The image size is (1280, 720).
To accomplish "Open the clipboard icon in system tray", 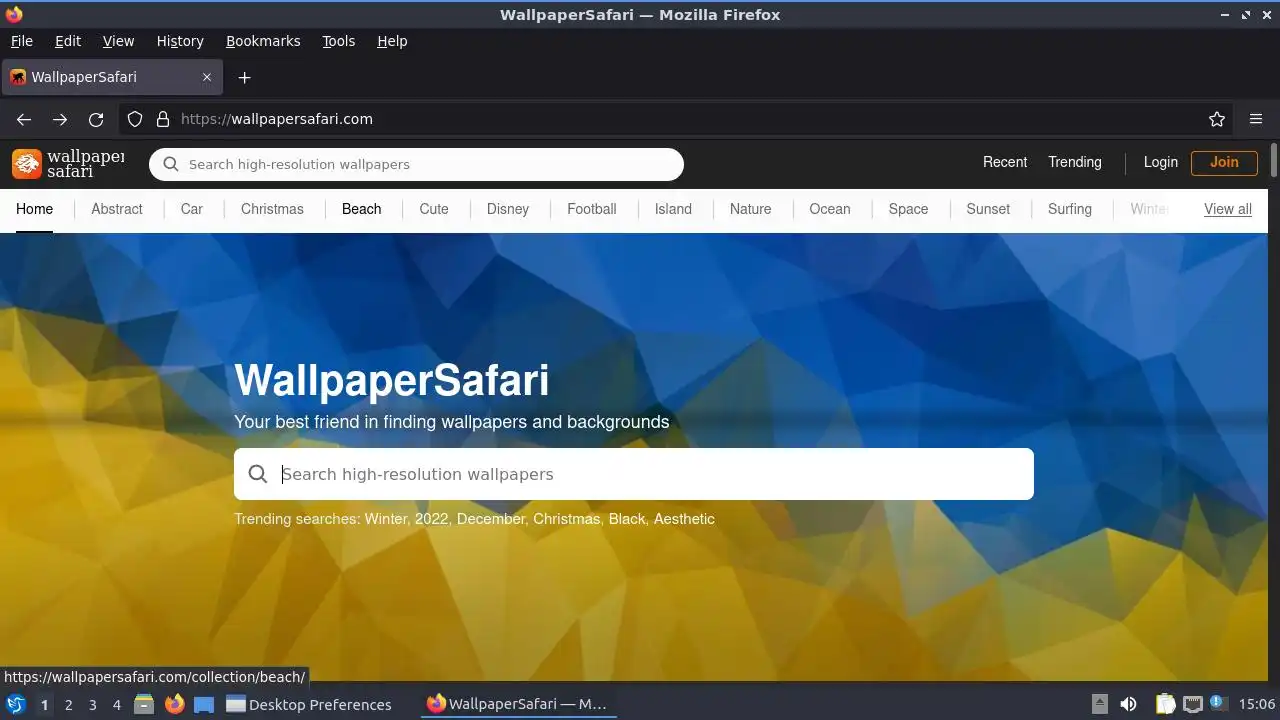I will (x=1165, y=704).
